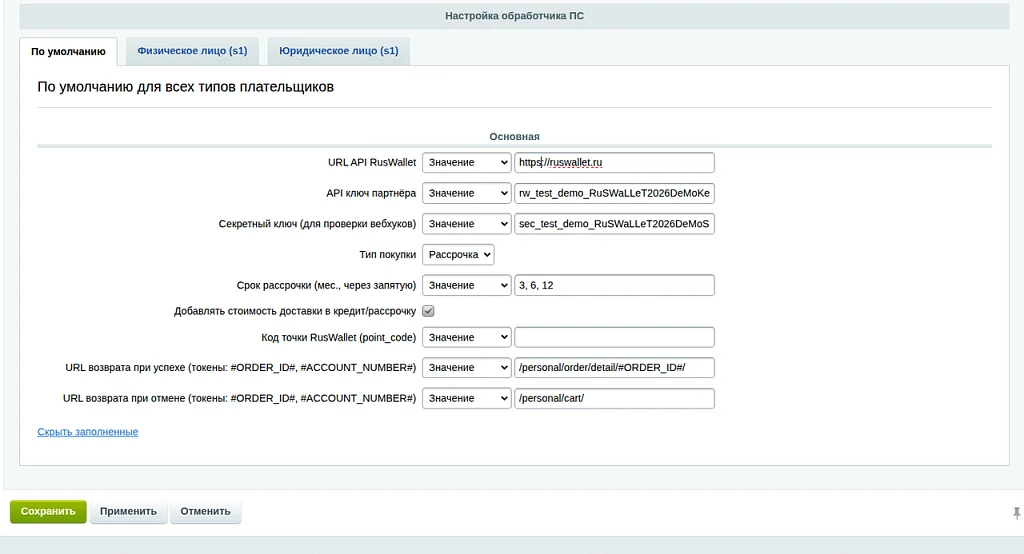
Task: Switch to the Юридическое лицо (s1) tab
Action: tap(338, 51)
